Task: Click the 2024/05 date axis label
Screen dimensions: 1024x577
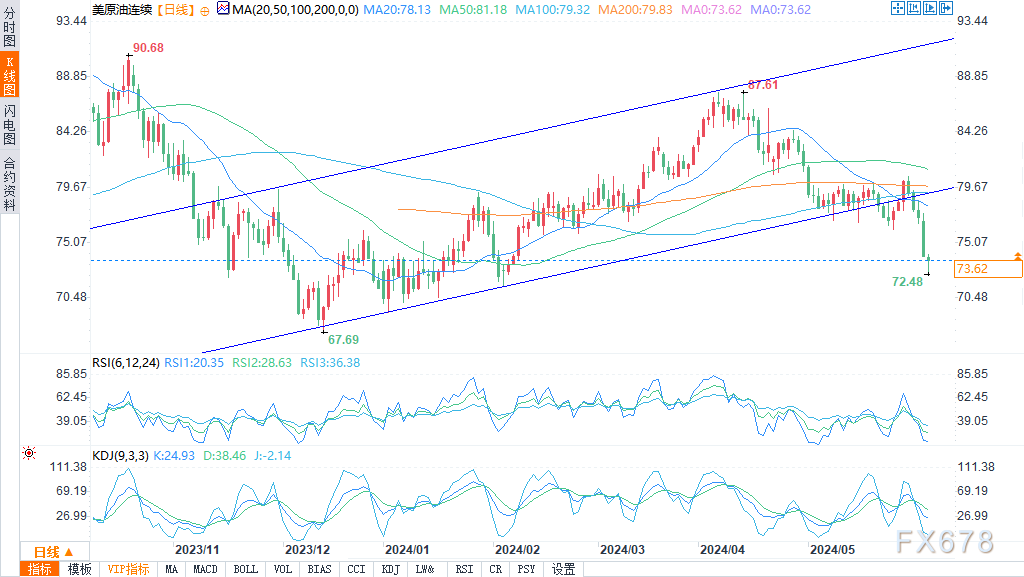Action: (x=833, y=550)
